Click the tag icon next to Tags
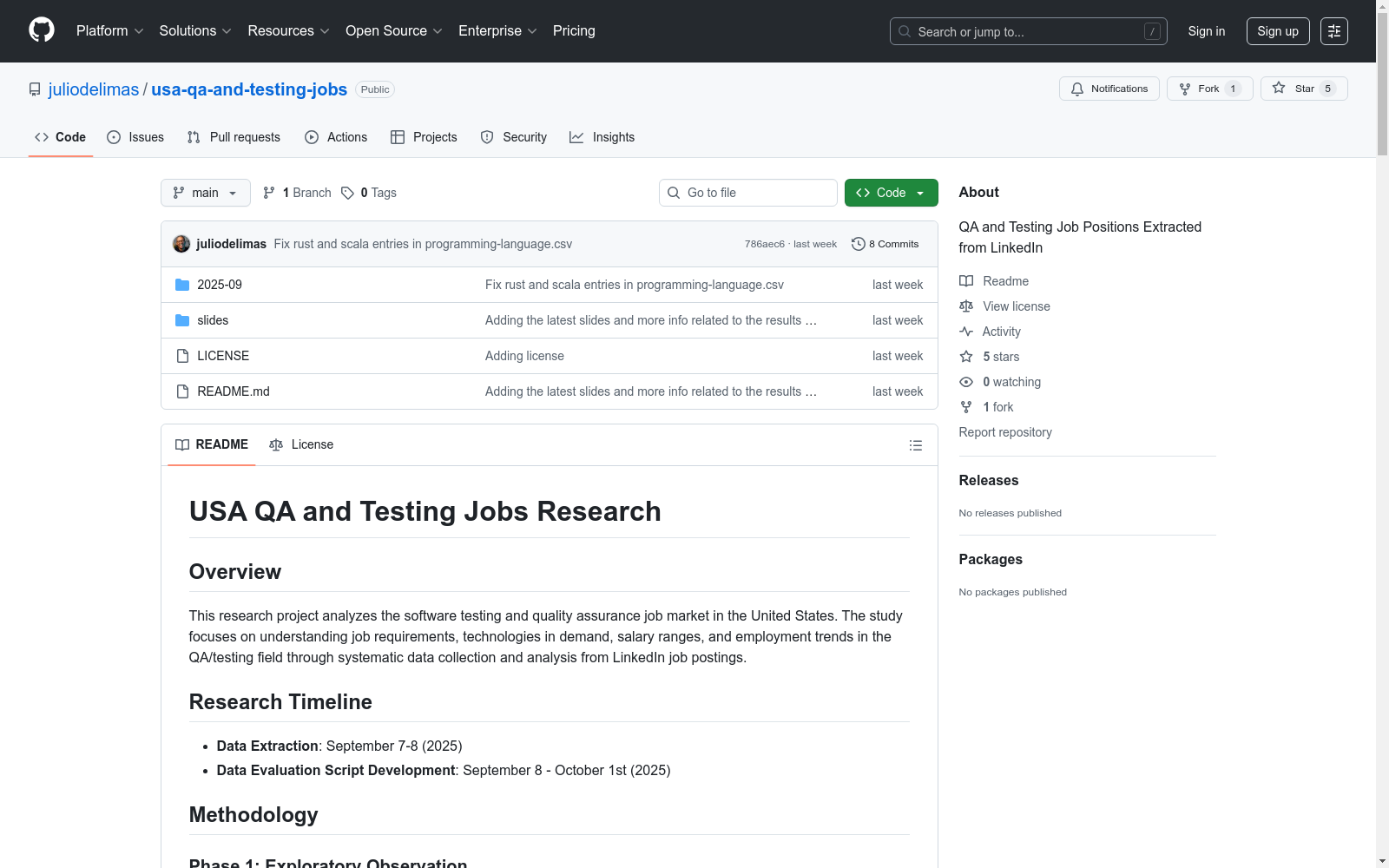The image size is (1389, 868). tap(347, 193)
